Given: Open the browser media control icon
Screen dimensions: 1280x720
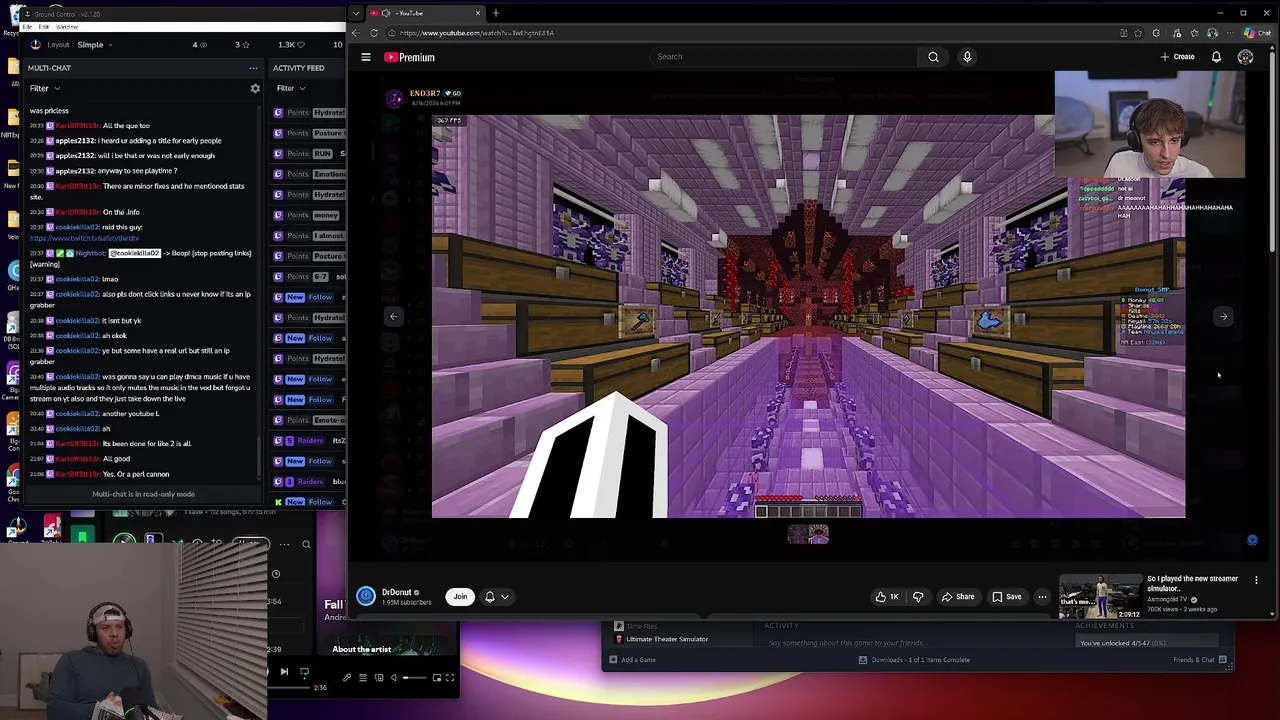Looking at the screenshot, I should [1176, 33].
